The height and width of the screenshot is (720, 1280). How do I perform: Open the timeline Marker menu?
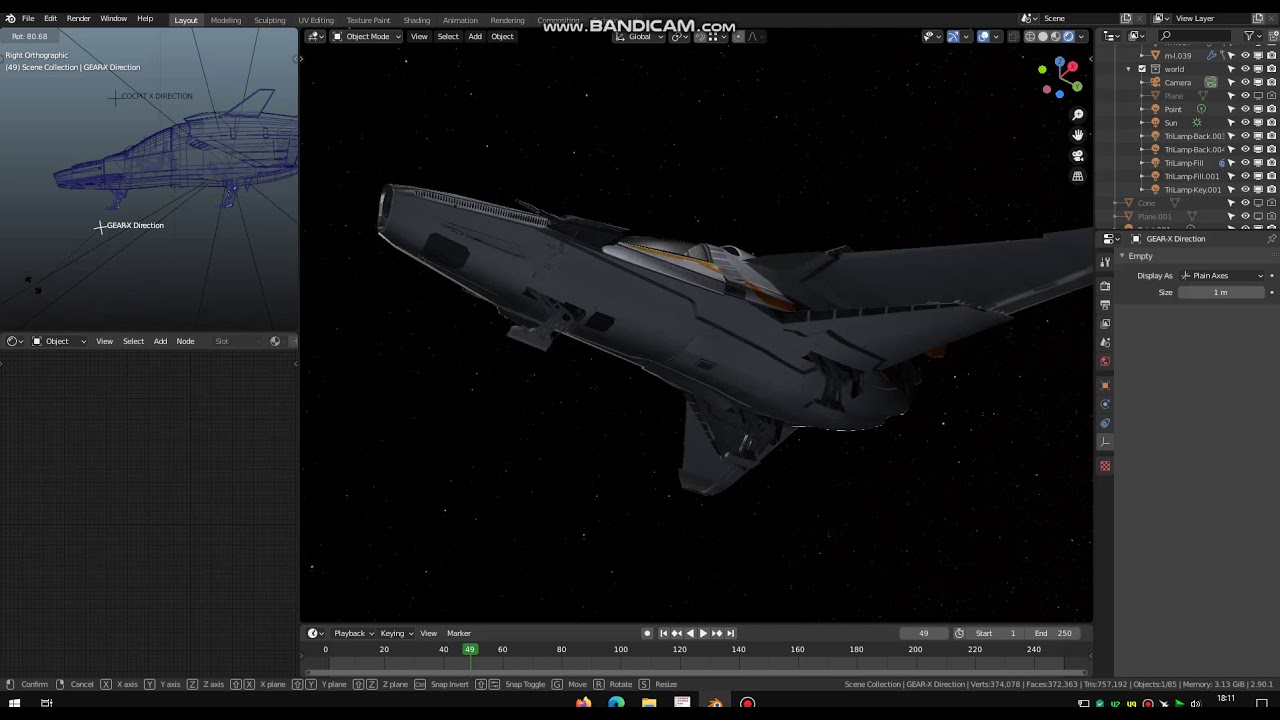(459, 633)
